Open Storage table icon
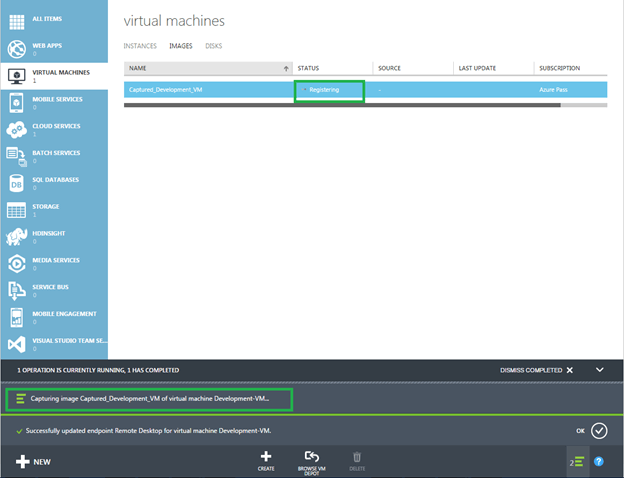The image size is (624, 478). [17, 210]
